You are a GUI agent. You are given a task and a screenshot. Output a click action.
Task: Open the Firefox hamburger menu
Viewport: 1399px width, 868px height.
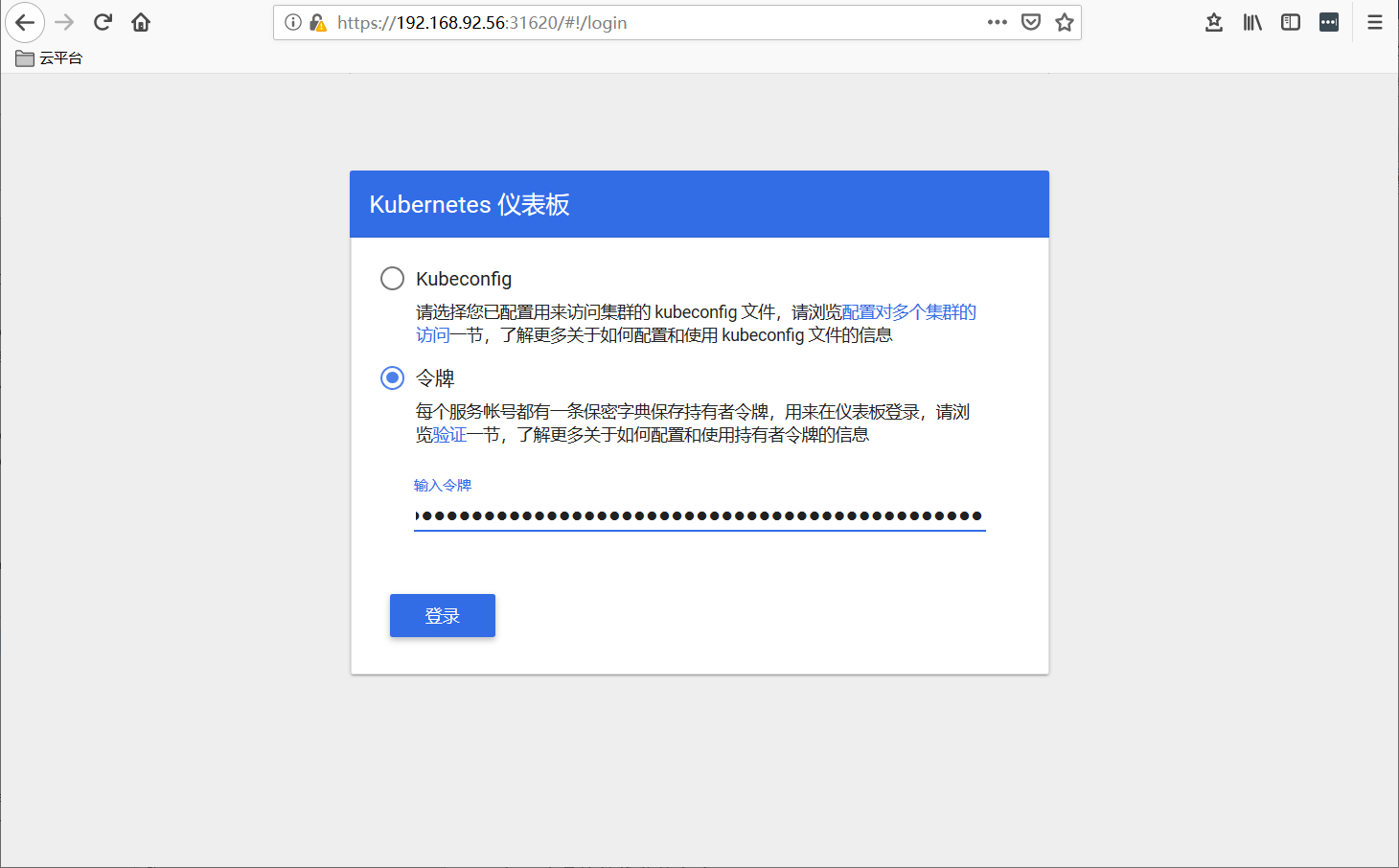pyautogui.click(x=1374, y=21)
